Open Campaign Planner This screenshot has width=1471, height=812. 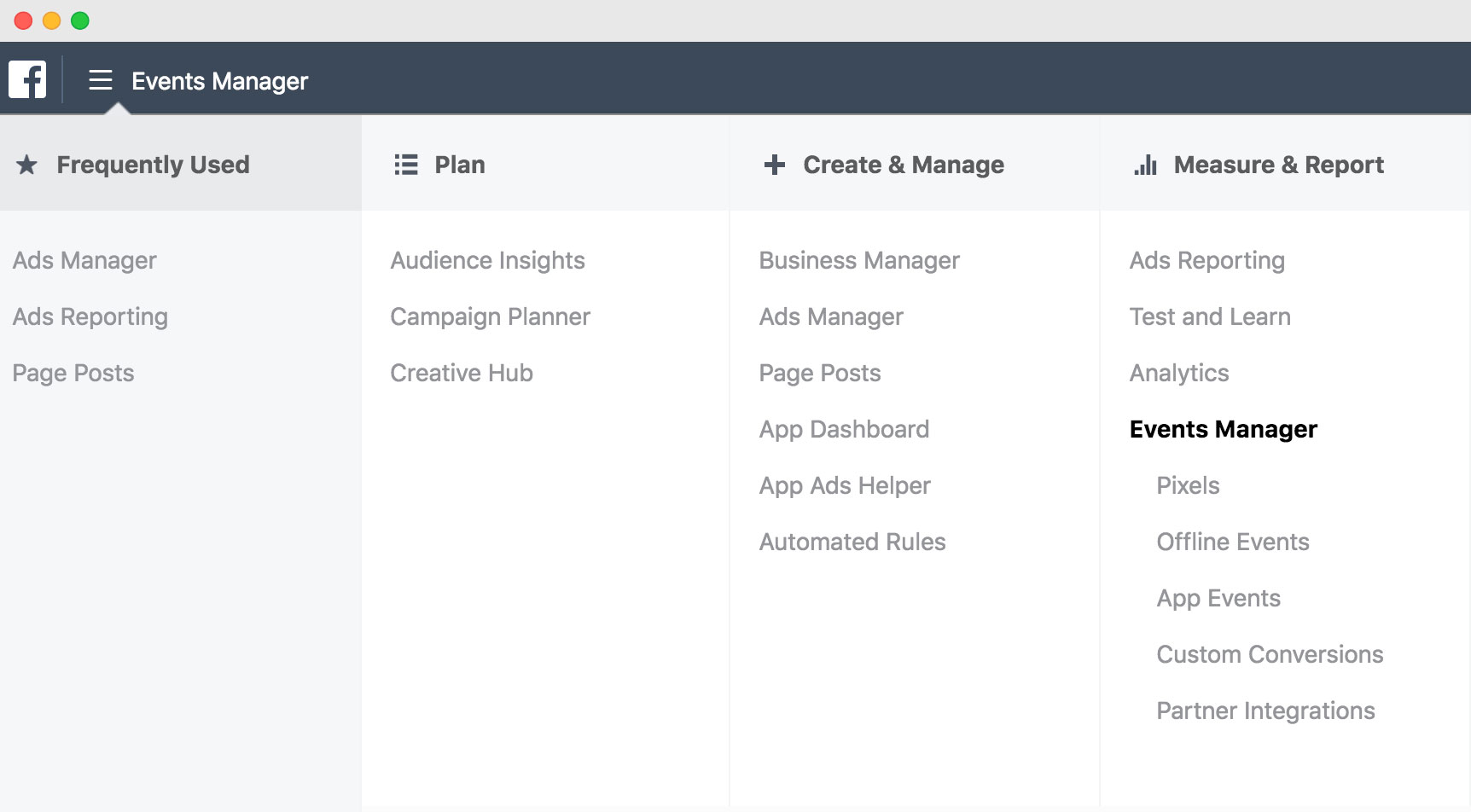pyautogui.click(x=491, y=317)
